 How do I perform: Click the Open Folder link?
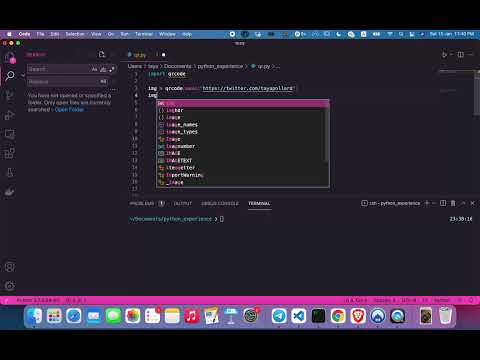(69, 110)
